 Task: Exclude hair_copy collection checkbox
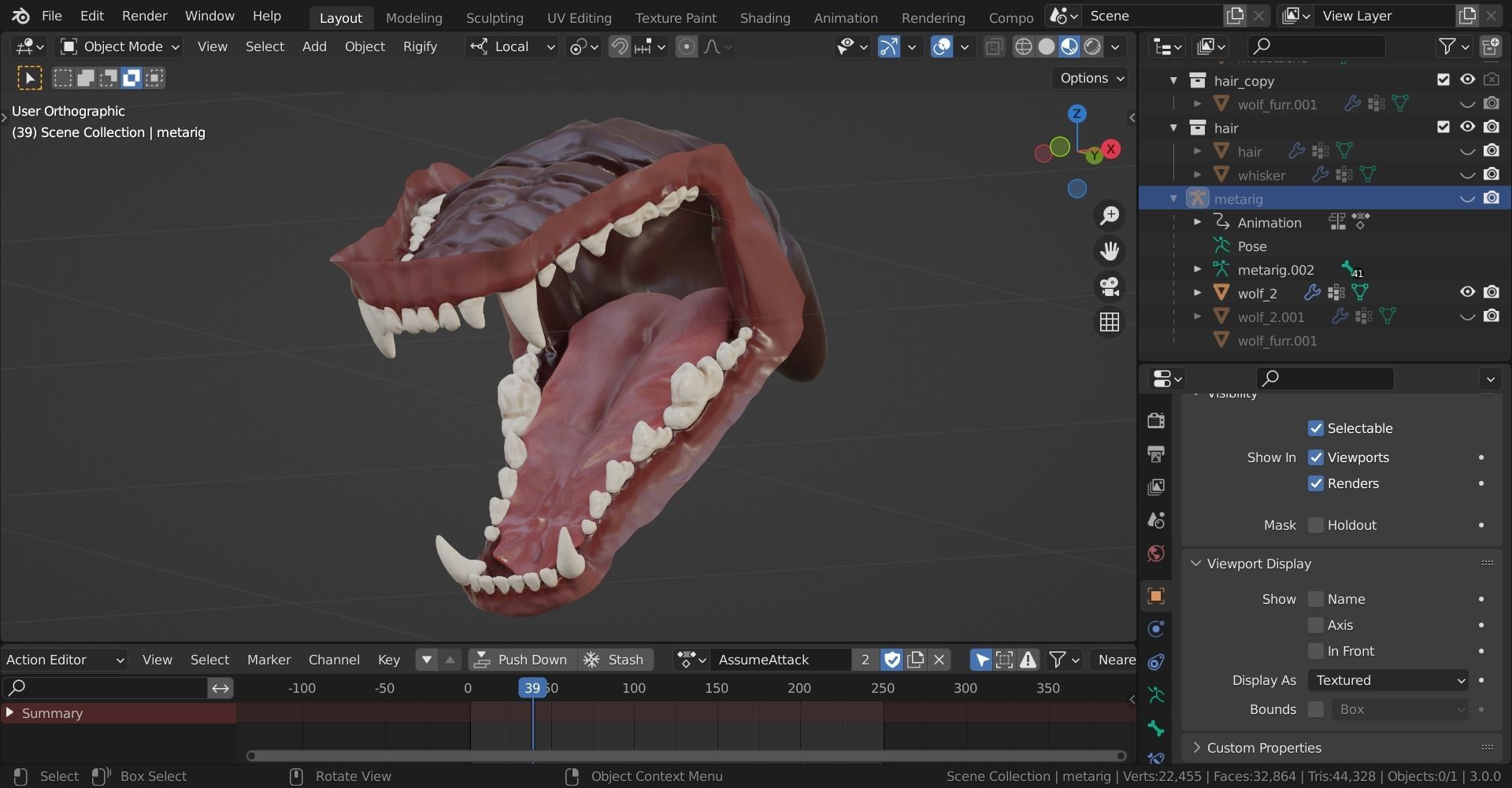[1443, 80]
